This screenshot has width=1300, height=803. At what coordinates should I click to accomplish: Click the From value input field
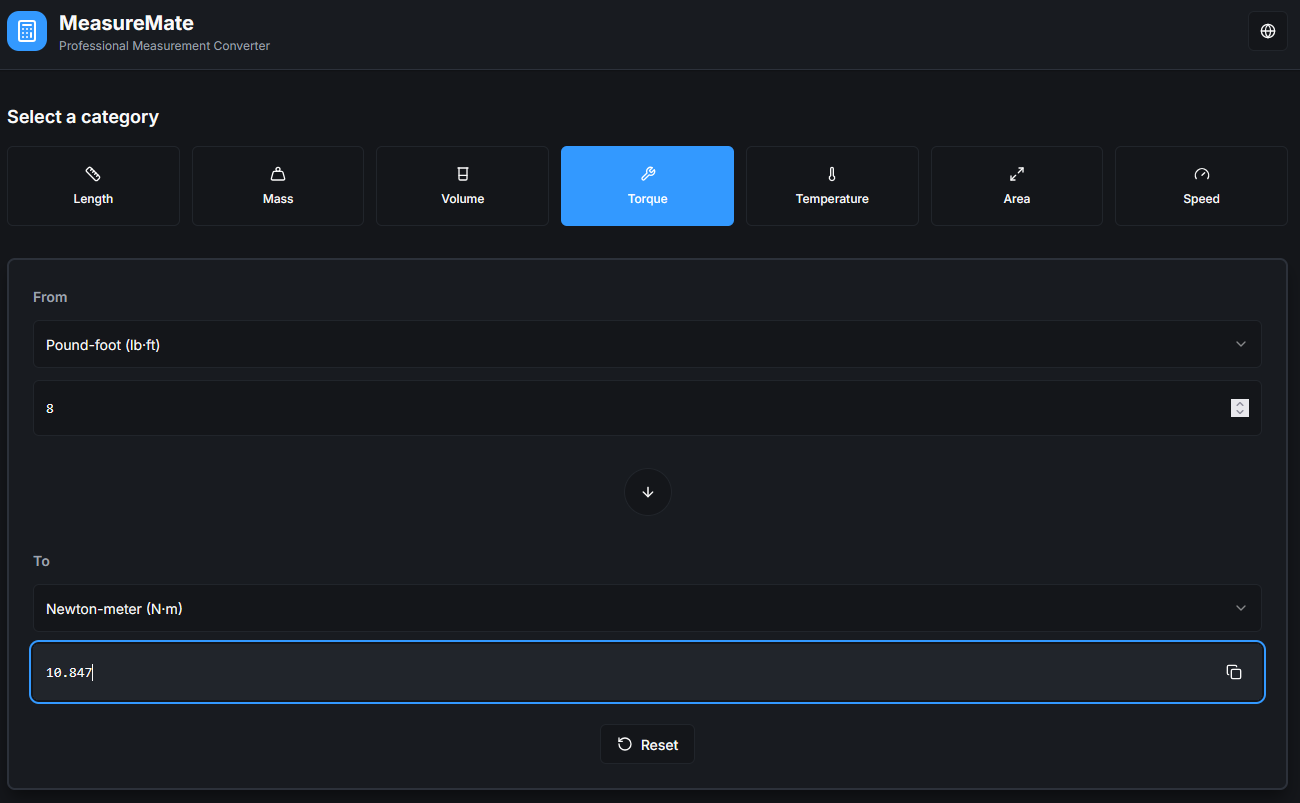[620, 408]
